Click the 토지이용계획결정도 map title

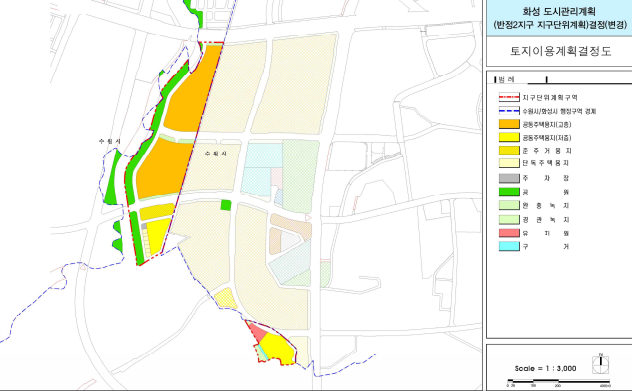[561, 51]
